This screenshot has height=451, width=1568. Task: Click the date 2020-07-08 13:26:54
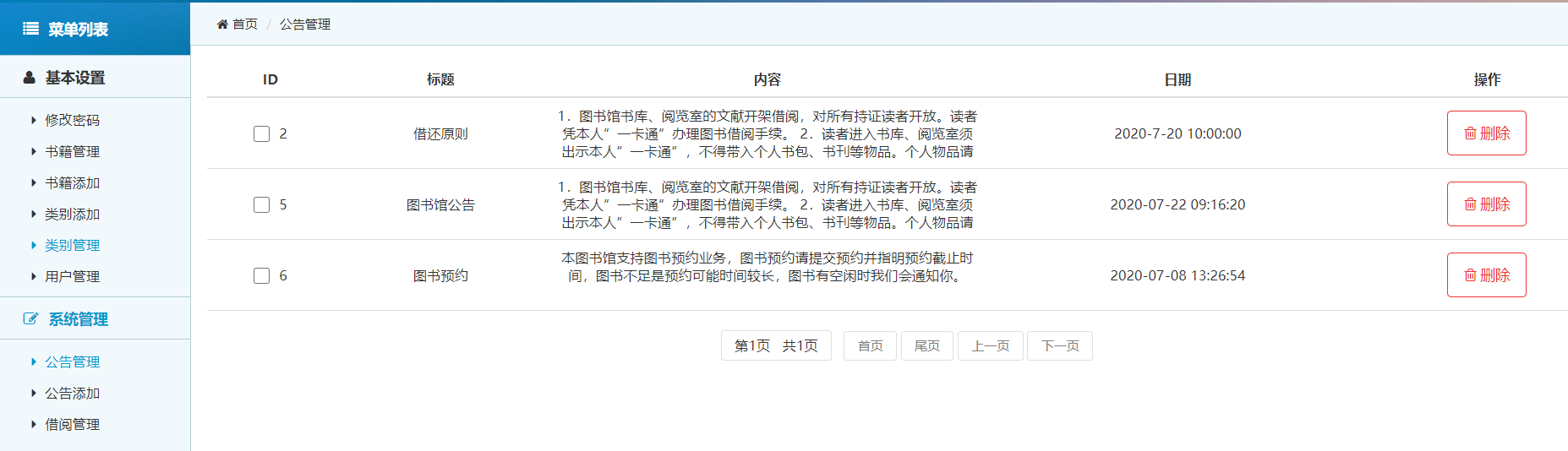coord(1177,275)
